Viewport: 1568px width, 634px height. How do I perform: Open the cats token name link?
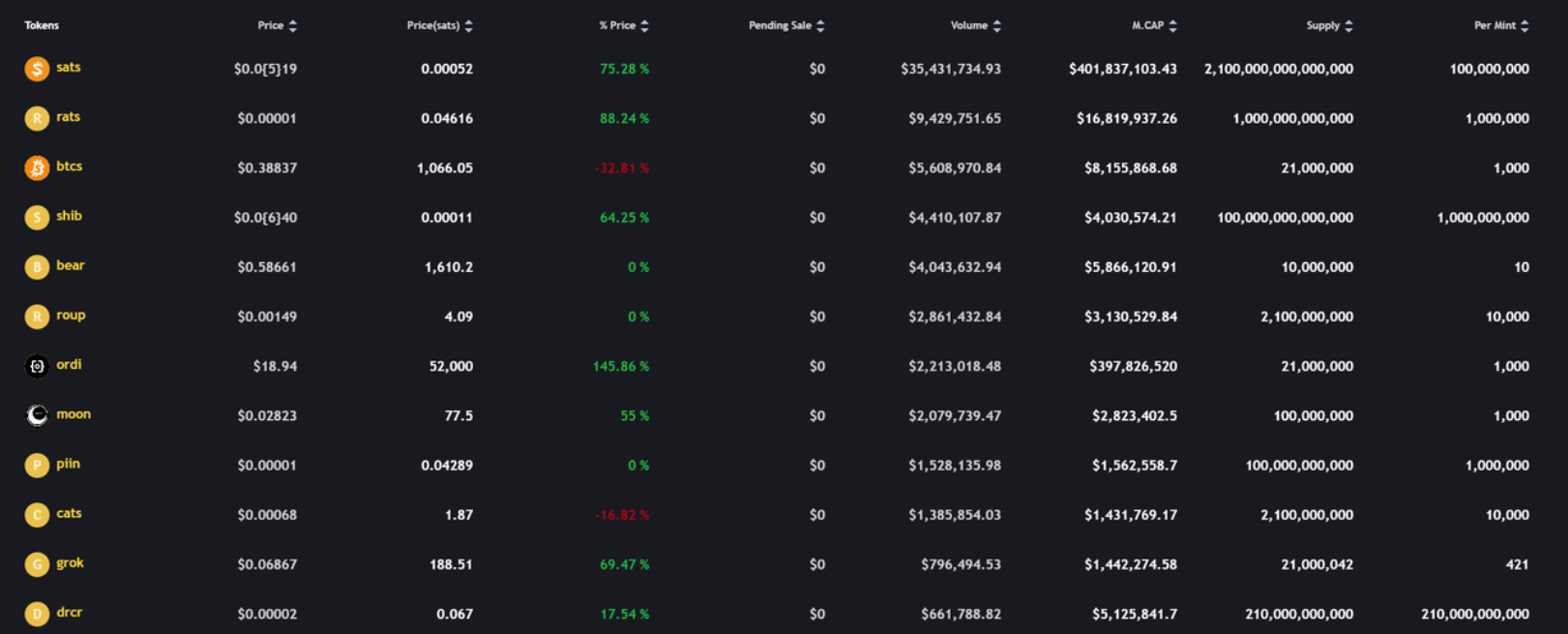pyautogui.click(x=69, y=514)
